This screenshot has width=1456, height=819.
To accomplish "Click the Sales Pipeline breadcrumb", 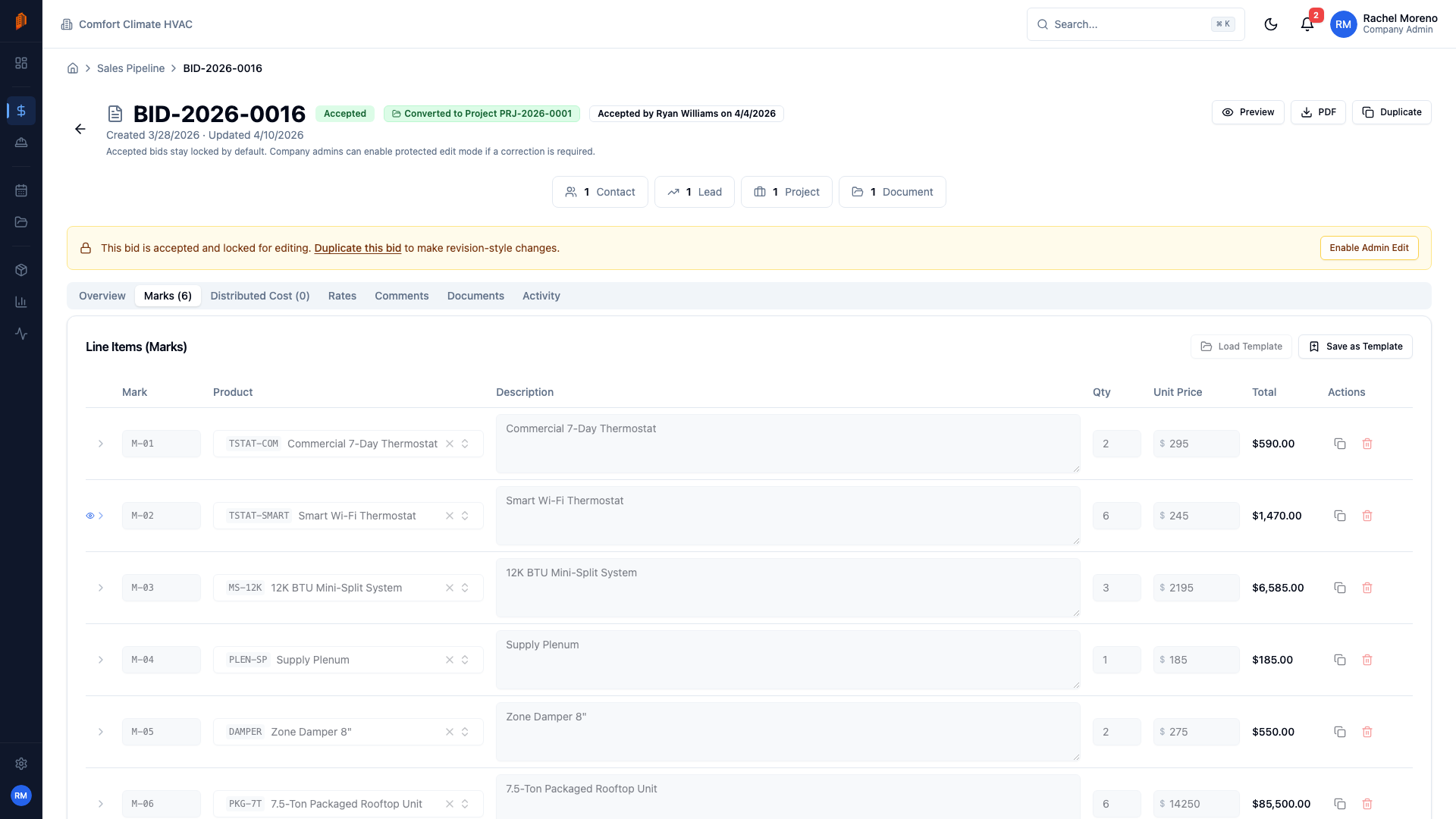I will 130,68.
